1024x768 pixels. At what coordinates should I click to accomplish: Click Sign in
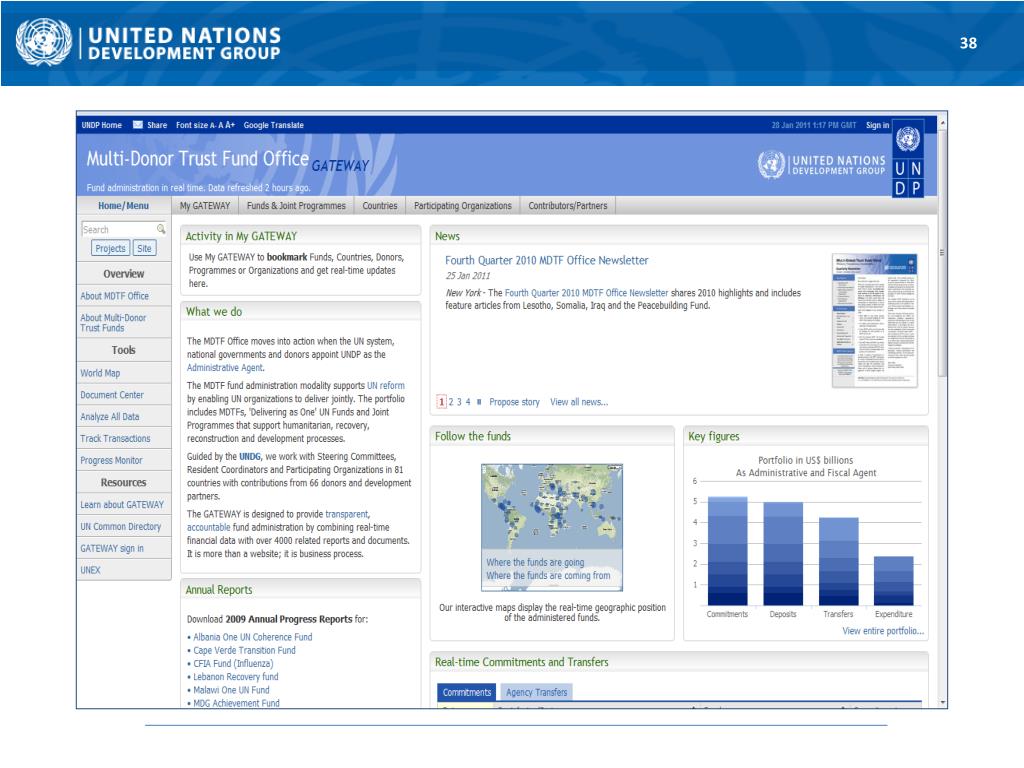pos(877,125)
